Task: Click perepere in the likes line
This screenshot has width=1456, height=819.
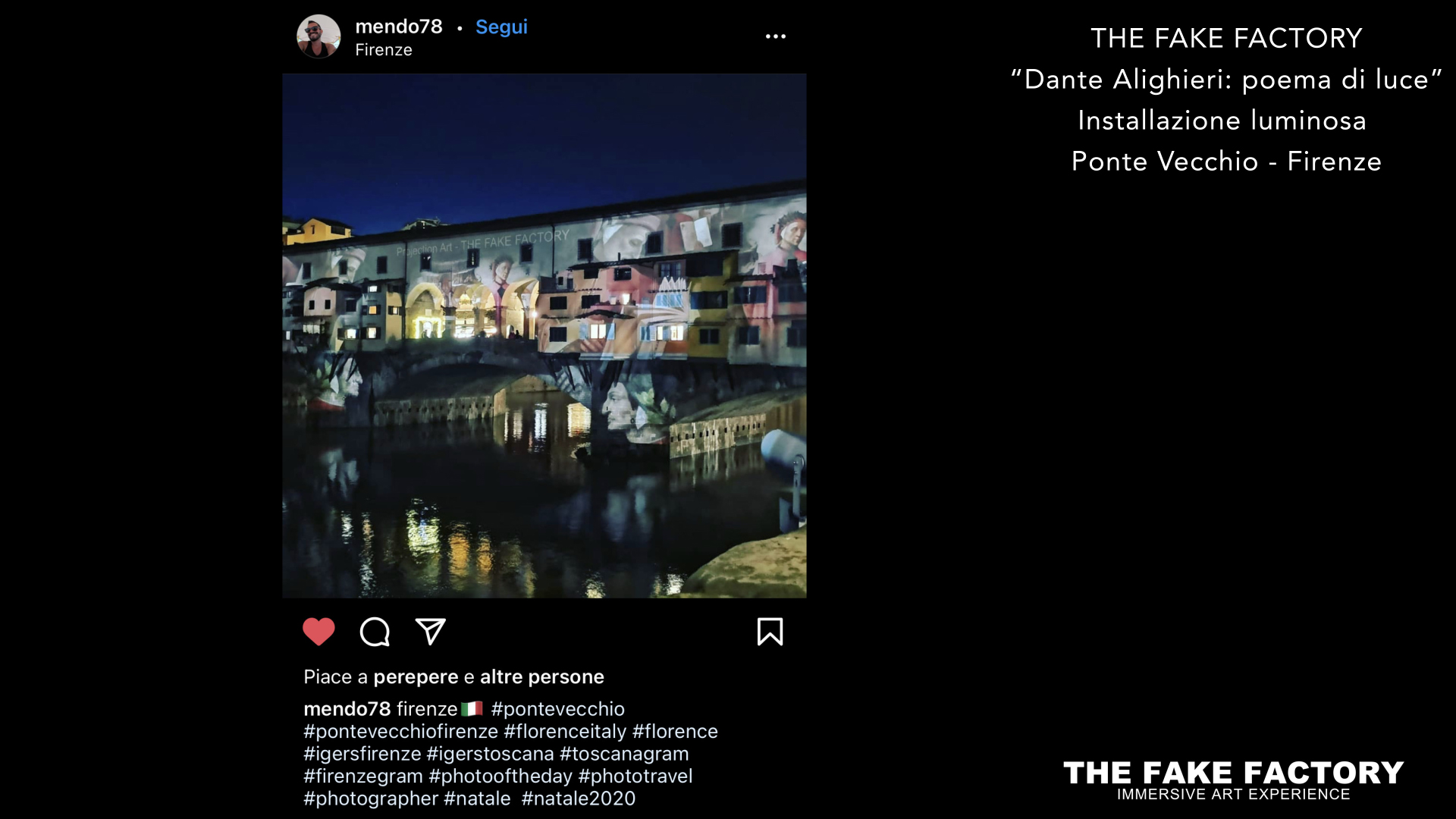Action: point(416,677)
